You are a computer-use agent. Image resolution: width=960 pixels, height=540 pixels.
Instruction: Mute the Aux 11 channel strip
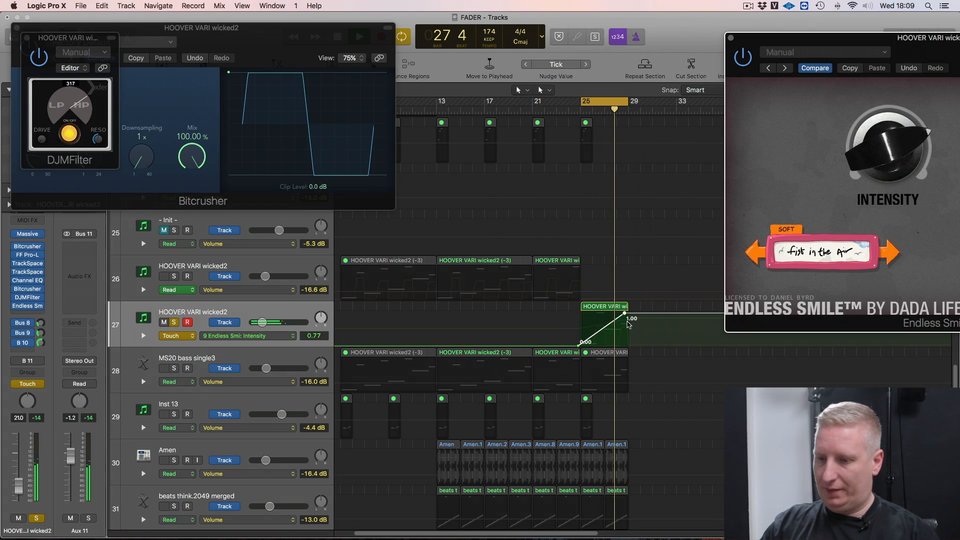click(x=70, y=518)
